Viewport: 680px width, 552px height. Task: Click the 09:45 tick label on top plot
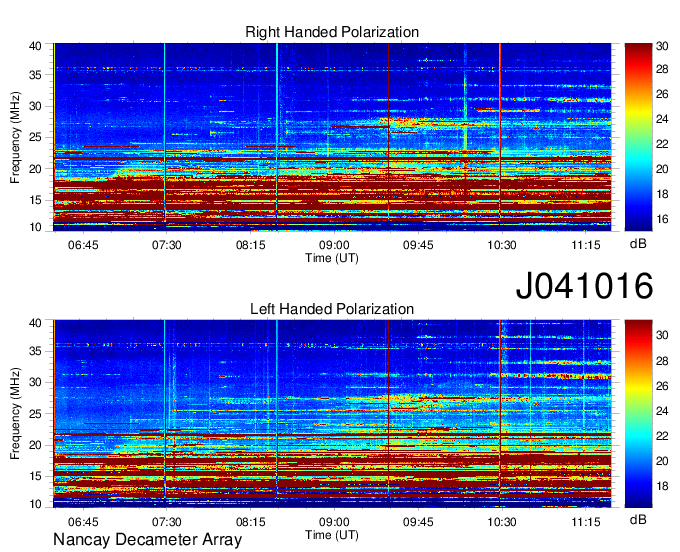(x=418, y=245)
